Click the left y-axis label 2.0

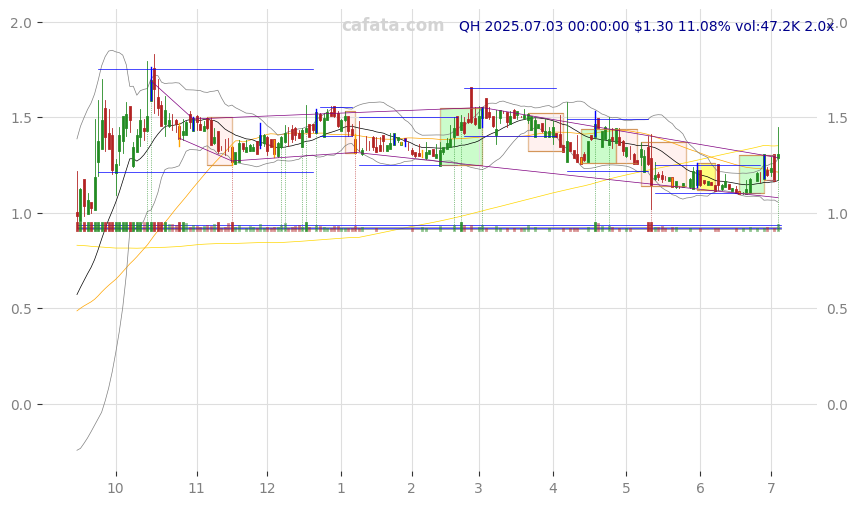coord(21,22)
